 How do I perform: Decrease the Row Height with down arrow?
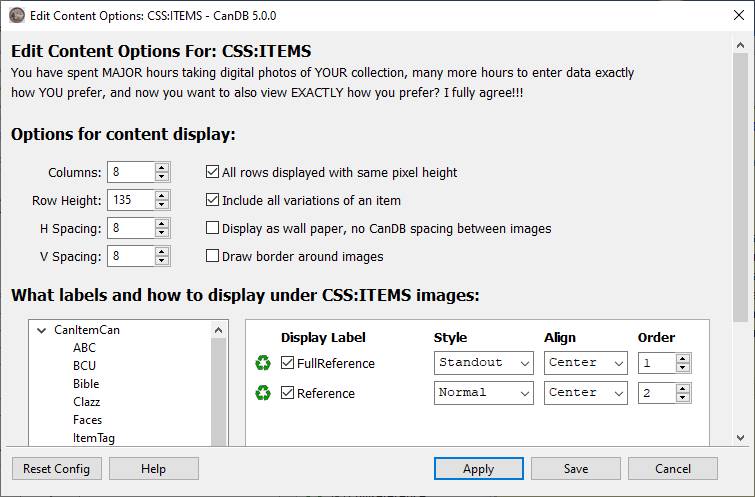[162, 205]
